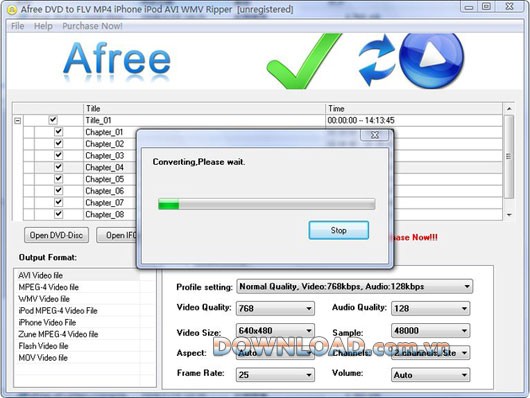The image size is (530, 398).
Task: Click the 00:00:00 -- 14:13:45 time cell
Action: pyautogui.click(x=361, y=120)
